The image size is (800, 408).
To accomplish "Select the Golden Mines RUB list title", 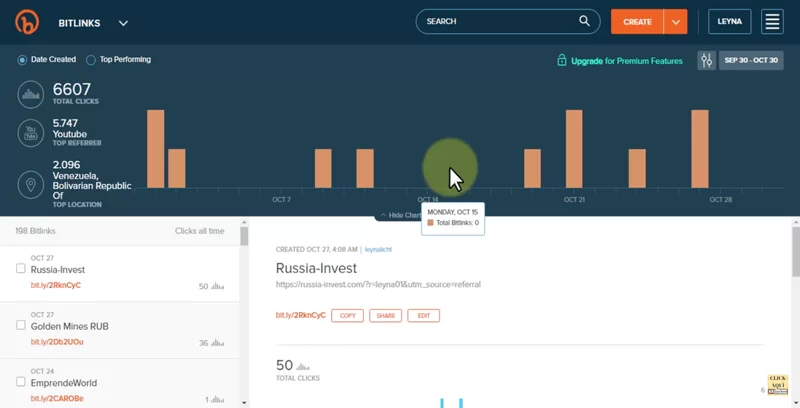I will tap(69, 326).
